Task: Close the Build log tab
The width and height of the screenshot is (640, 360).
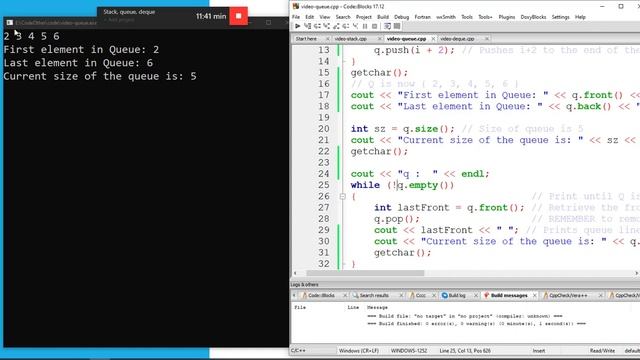Action: (476, 295)
